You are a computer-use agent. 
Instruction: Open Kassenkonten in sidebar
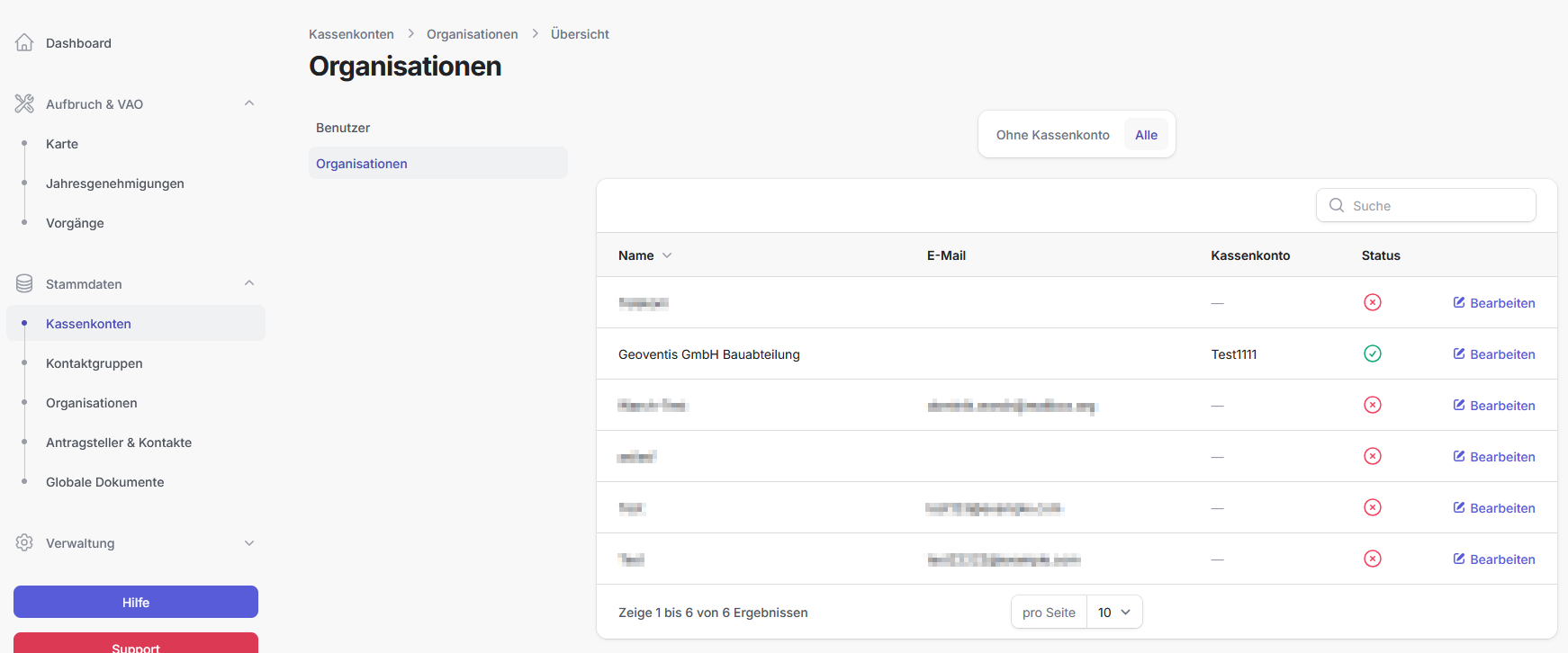(136, 323)
